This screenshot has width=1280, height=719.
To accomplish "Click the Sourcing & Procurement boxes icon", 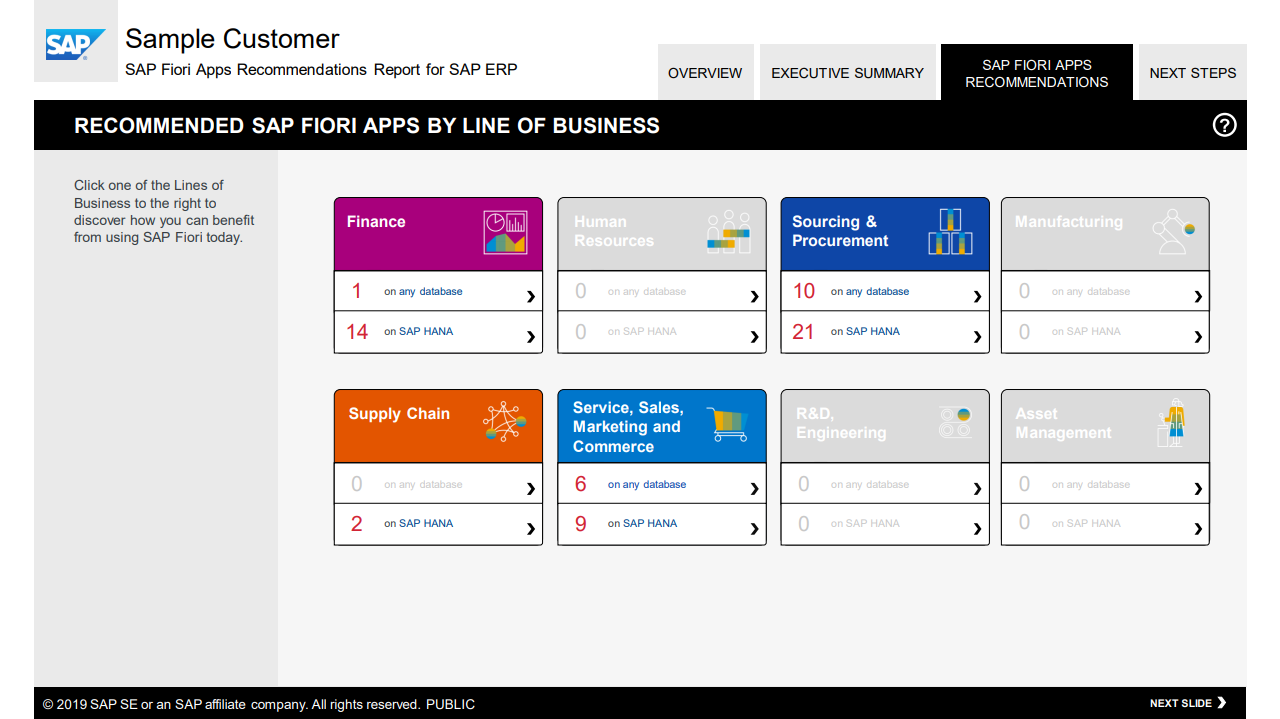I will (950, 231).
